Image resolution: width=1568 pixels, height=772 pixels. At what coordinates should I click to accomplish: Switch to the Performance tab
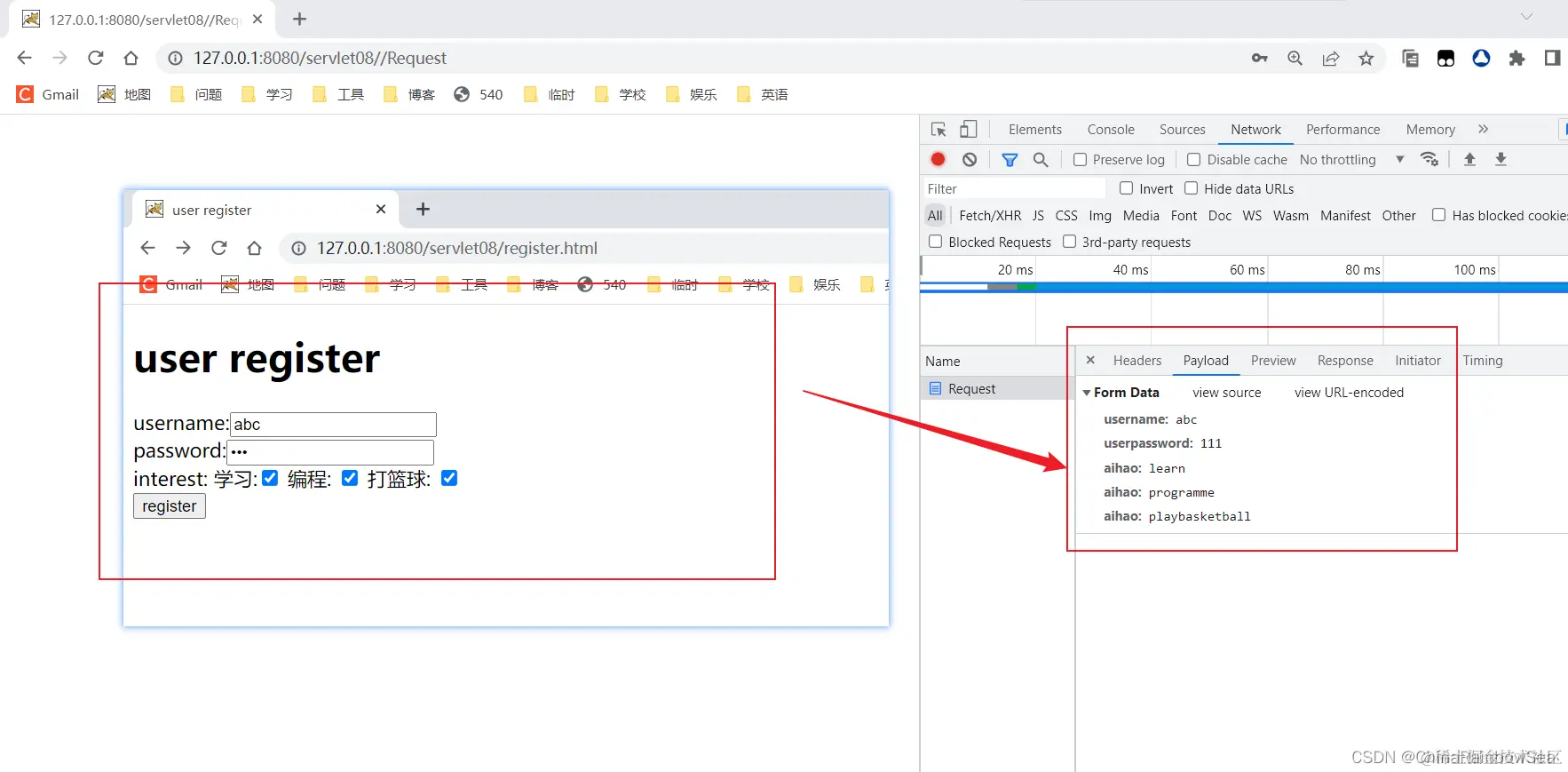[x=1342, y=129]
